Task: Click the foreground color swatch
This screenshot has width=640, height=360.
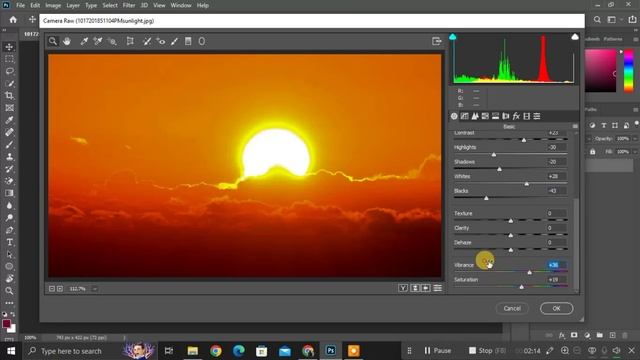Action: (x=6, y=324)
